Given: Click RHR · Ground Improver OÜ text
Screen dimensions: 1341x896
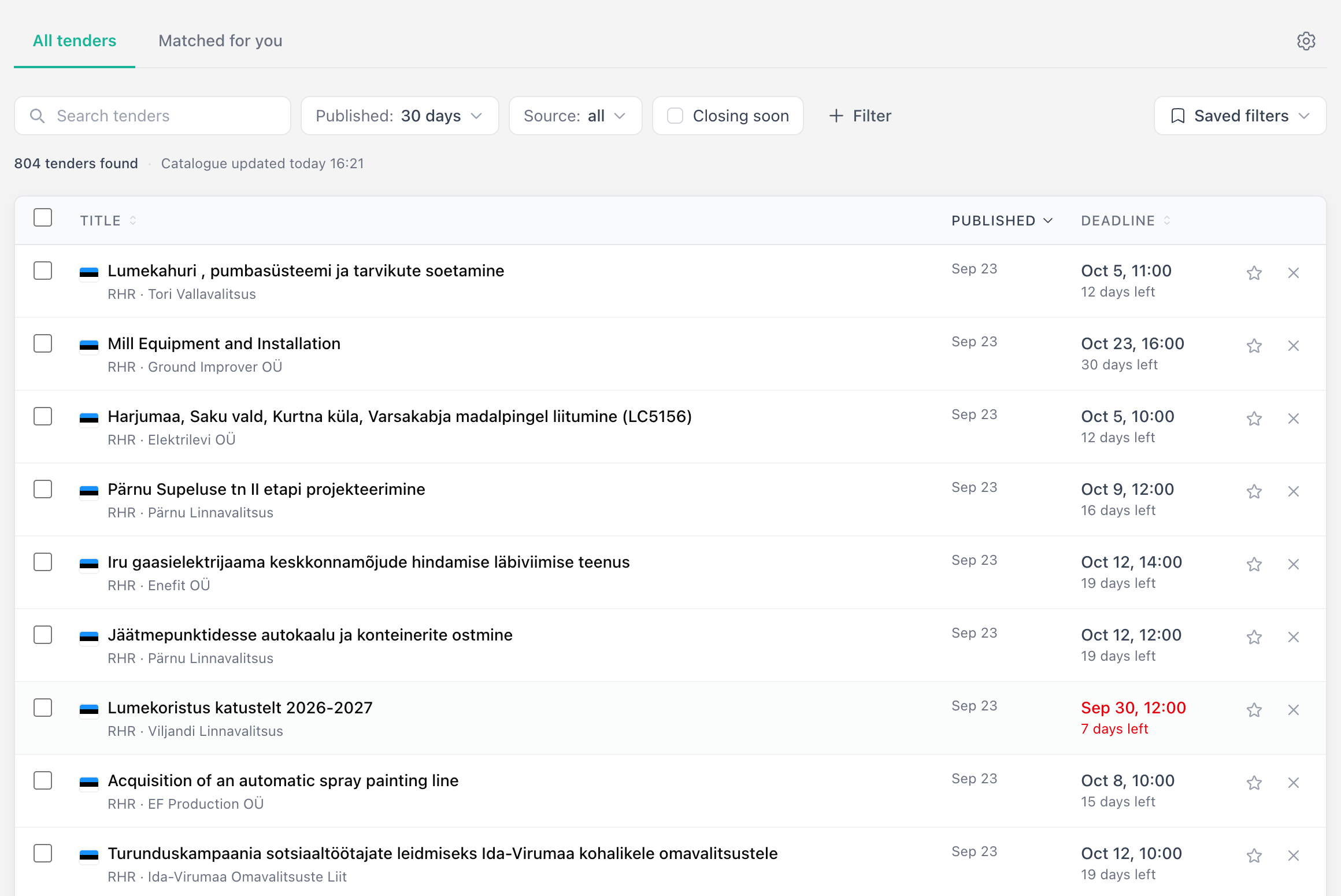Looking at the screenshot, I should 195,367.
